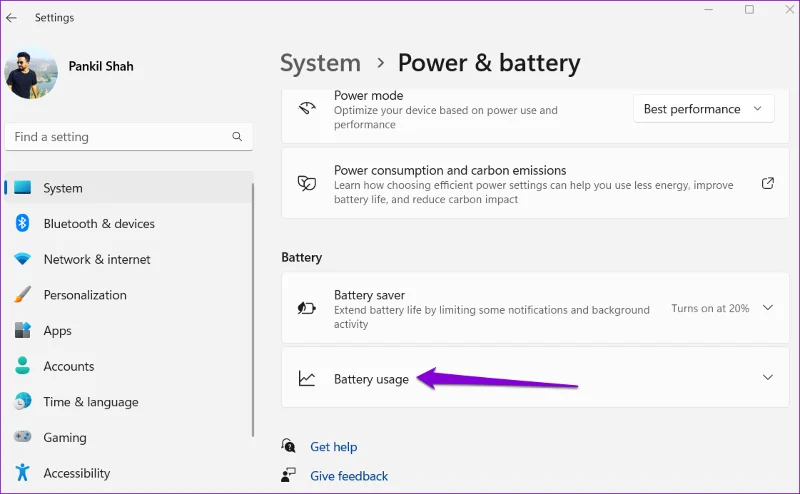This screenshot has height=494, width=800.
Task: Open Apps settings
Action: pyautogui.click(x=129, y=331)
